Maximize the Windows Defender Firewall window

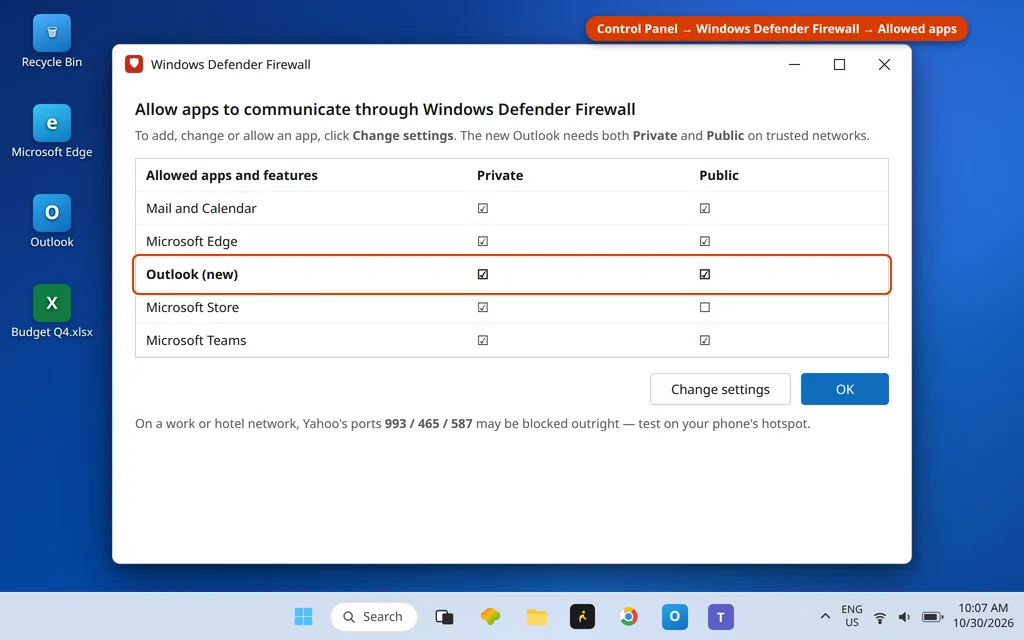coord(839,64)
